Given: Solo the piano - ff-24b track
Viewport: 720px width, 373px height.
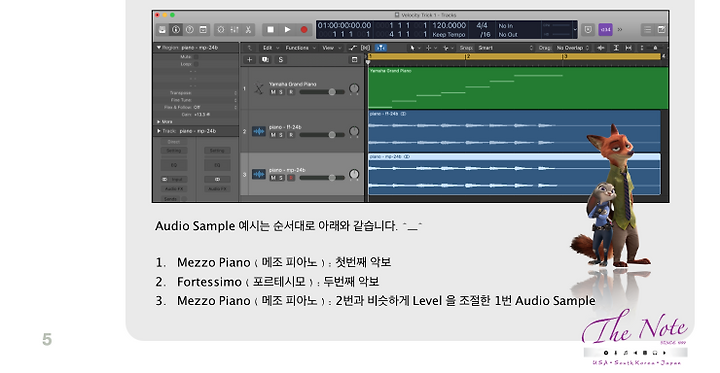Looking at the screenshot, I should (281, 135).
